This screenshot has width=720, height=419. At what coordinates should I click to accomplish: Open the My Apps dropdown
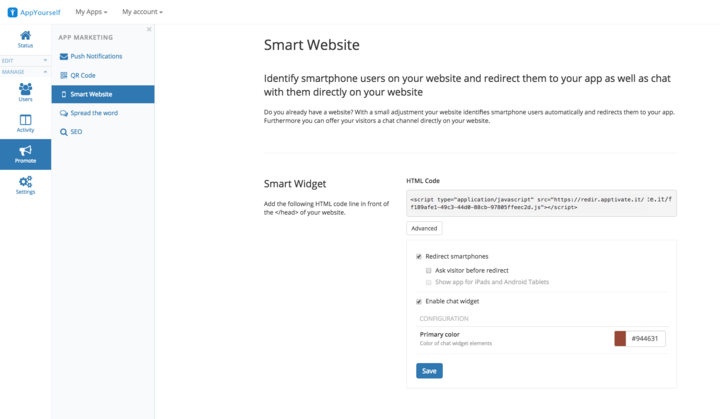(x=91, y=12)
